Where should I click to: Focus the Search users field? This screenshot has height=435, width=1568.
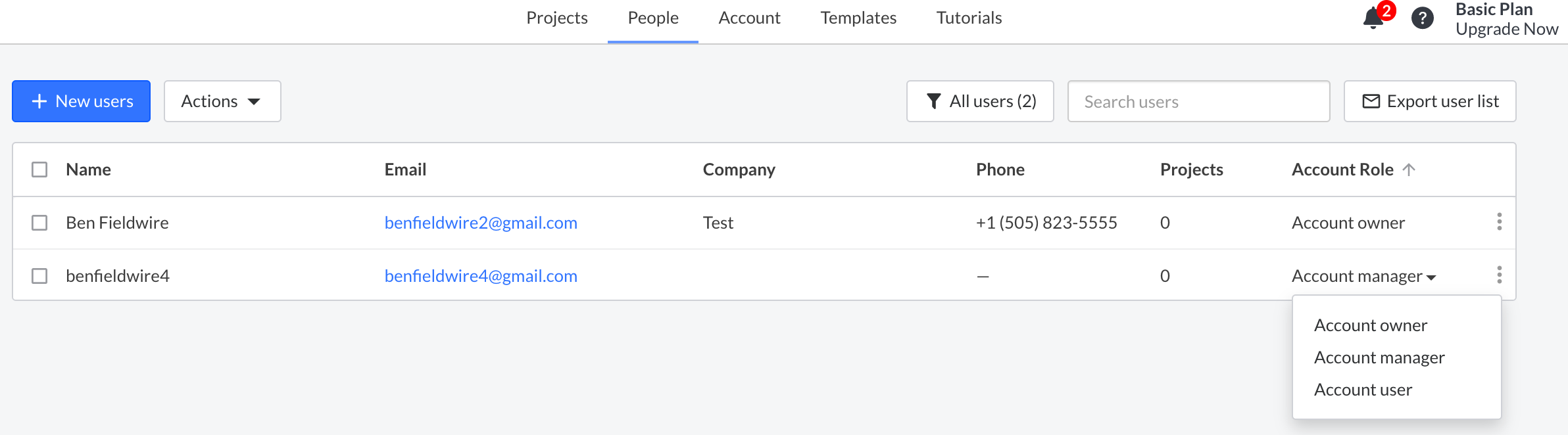[x=1198, y=101]
